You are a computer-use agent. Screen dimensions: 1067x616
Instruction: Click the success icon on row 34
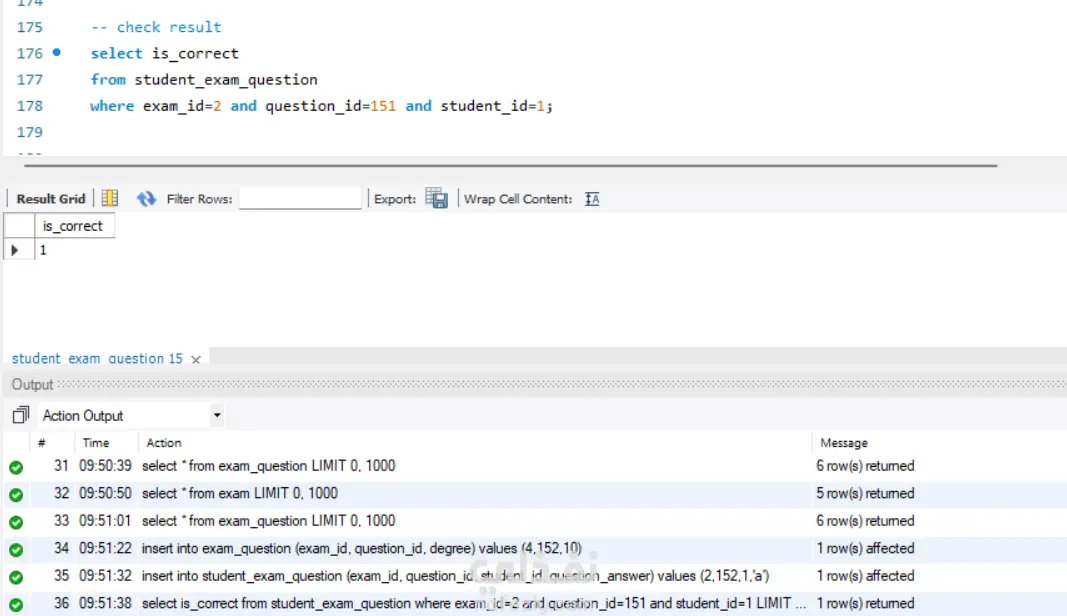pos(16,549)
